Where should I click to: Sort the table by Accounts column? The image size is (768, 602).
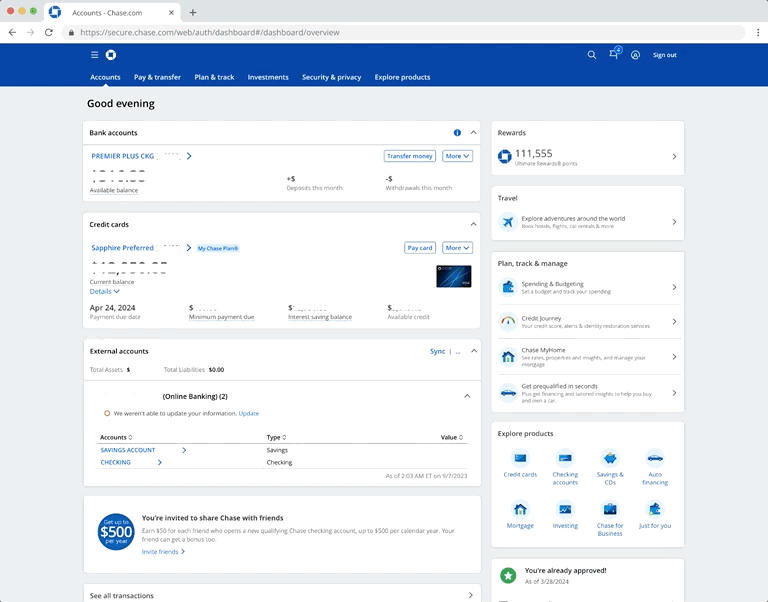(x=116, y=437)
